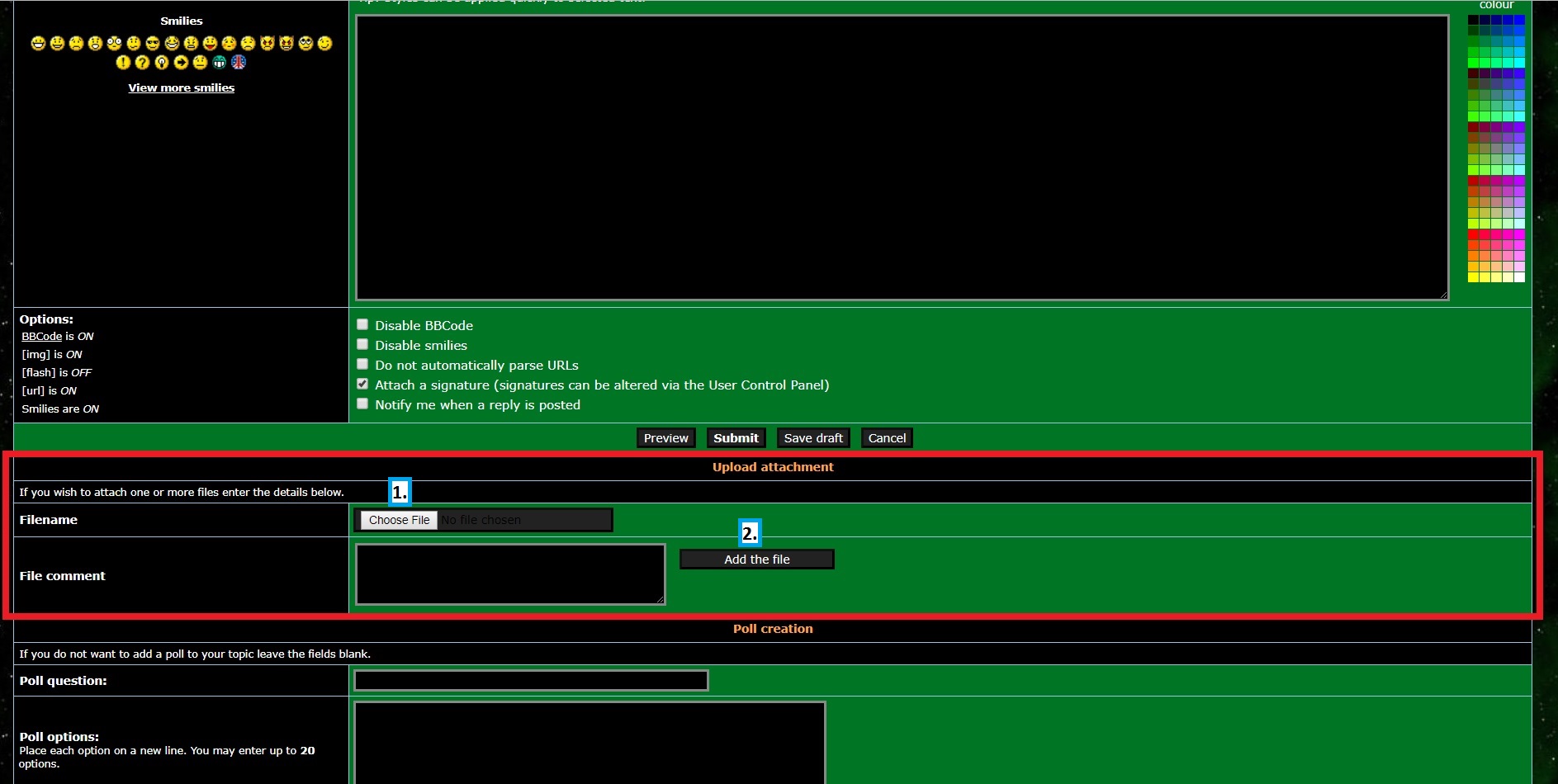Tick the Disable smilies checkbox

coord(362,344)
